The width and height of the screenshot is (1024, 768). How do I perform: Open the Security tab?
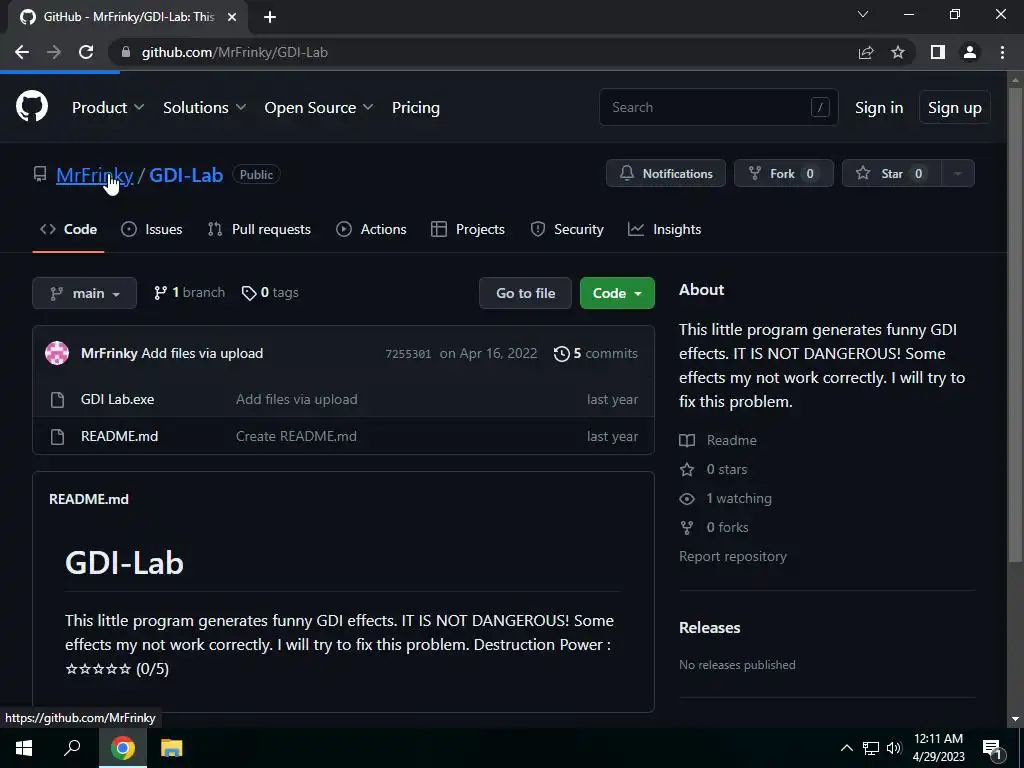point(566,229)
